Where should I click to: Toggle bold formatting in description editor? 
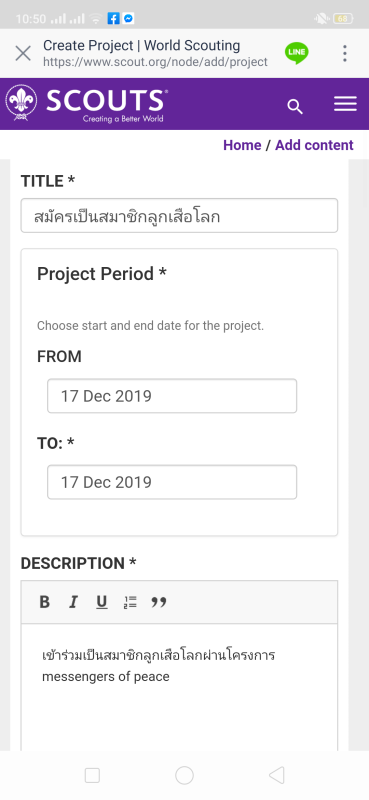44,603
